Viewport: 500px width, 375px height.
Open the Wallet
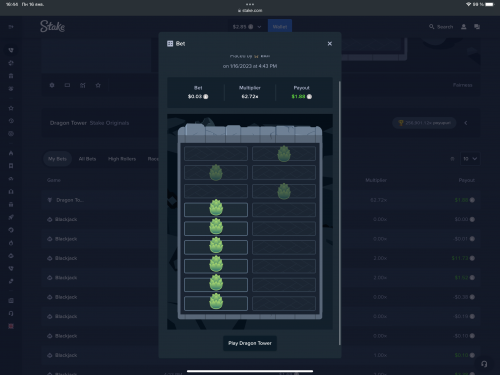280,27
